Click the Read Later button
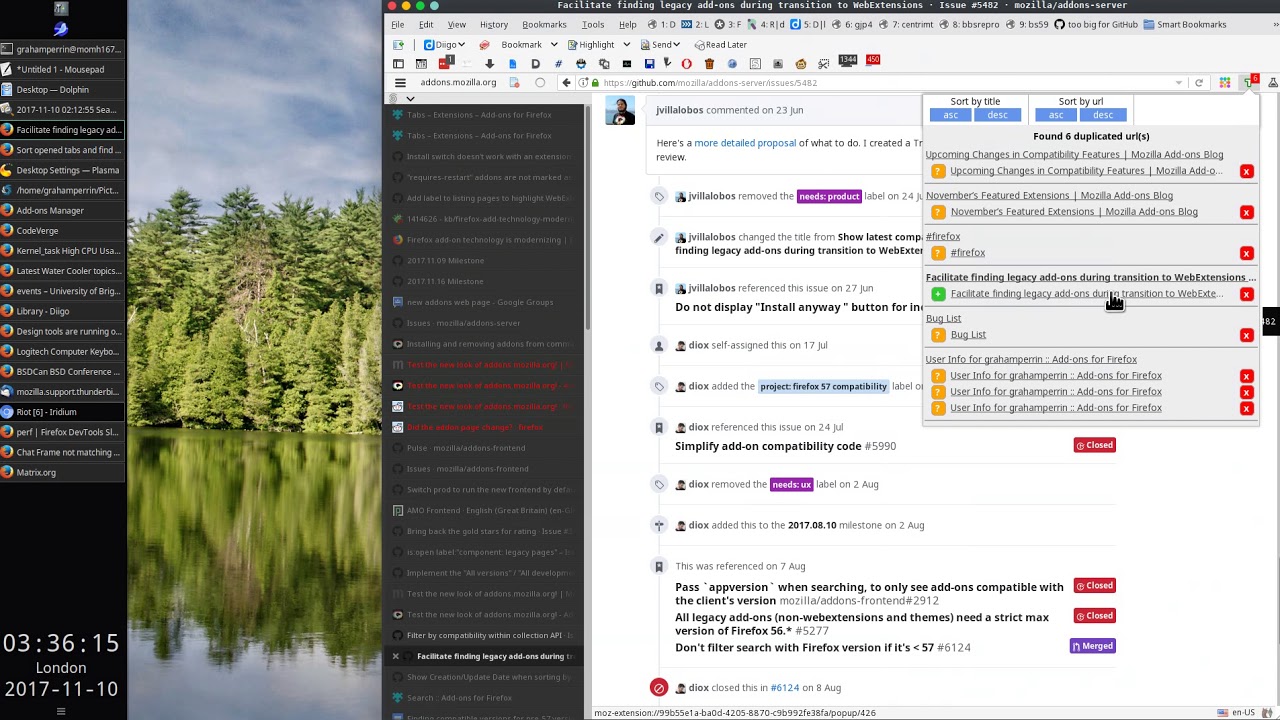Viewport: 1280px width, 720px height. tap(720, 45)
